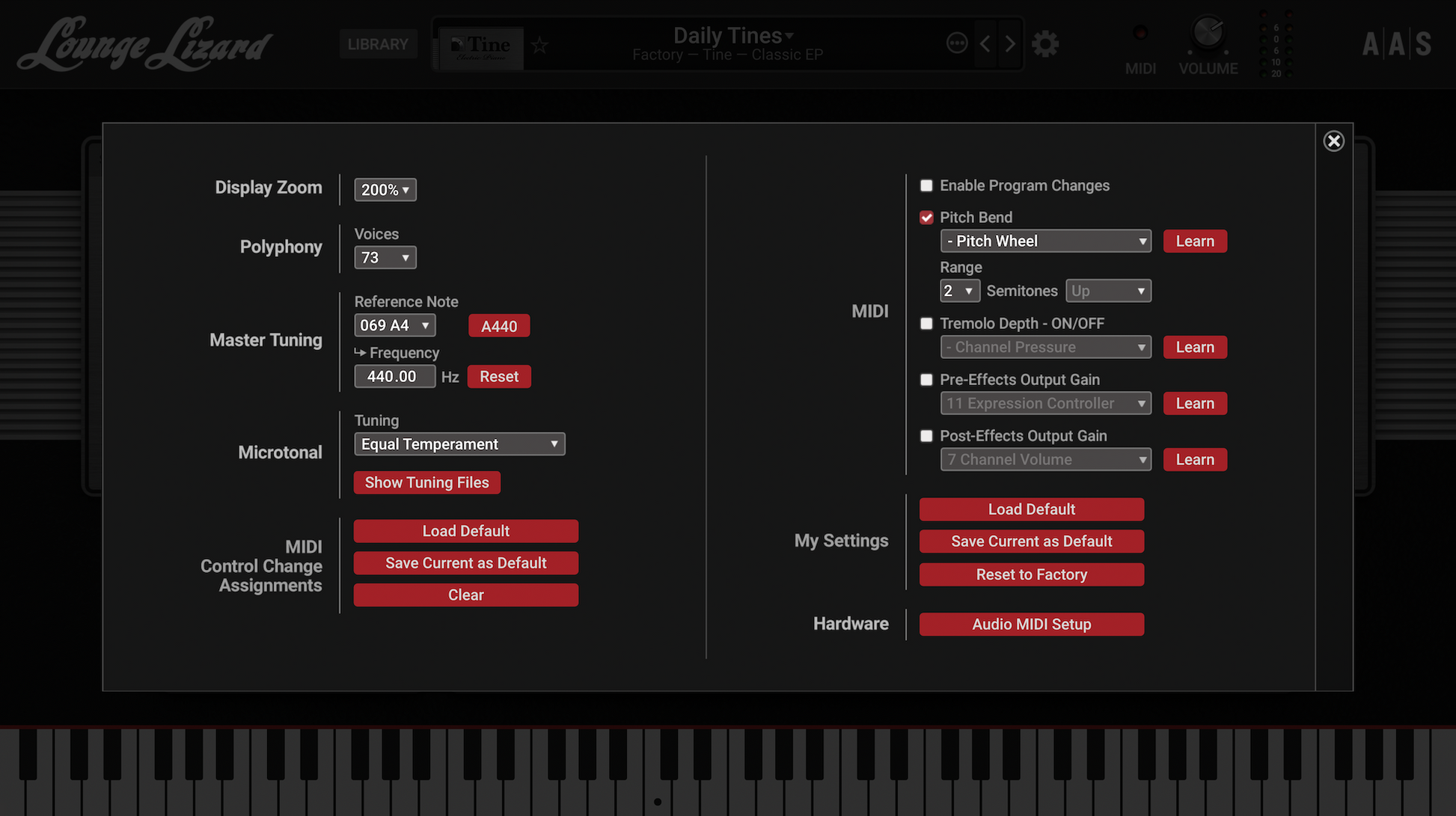Image resolution: width=1456 pixels, height=816 pixels.
Task: Uncheck the Pitch Bend checkbox
Action: 926,218
